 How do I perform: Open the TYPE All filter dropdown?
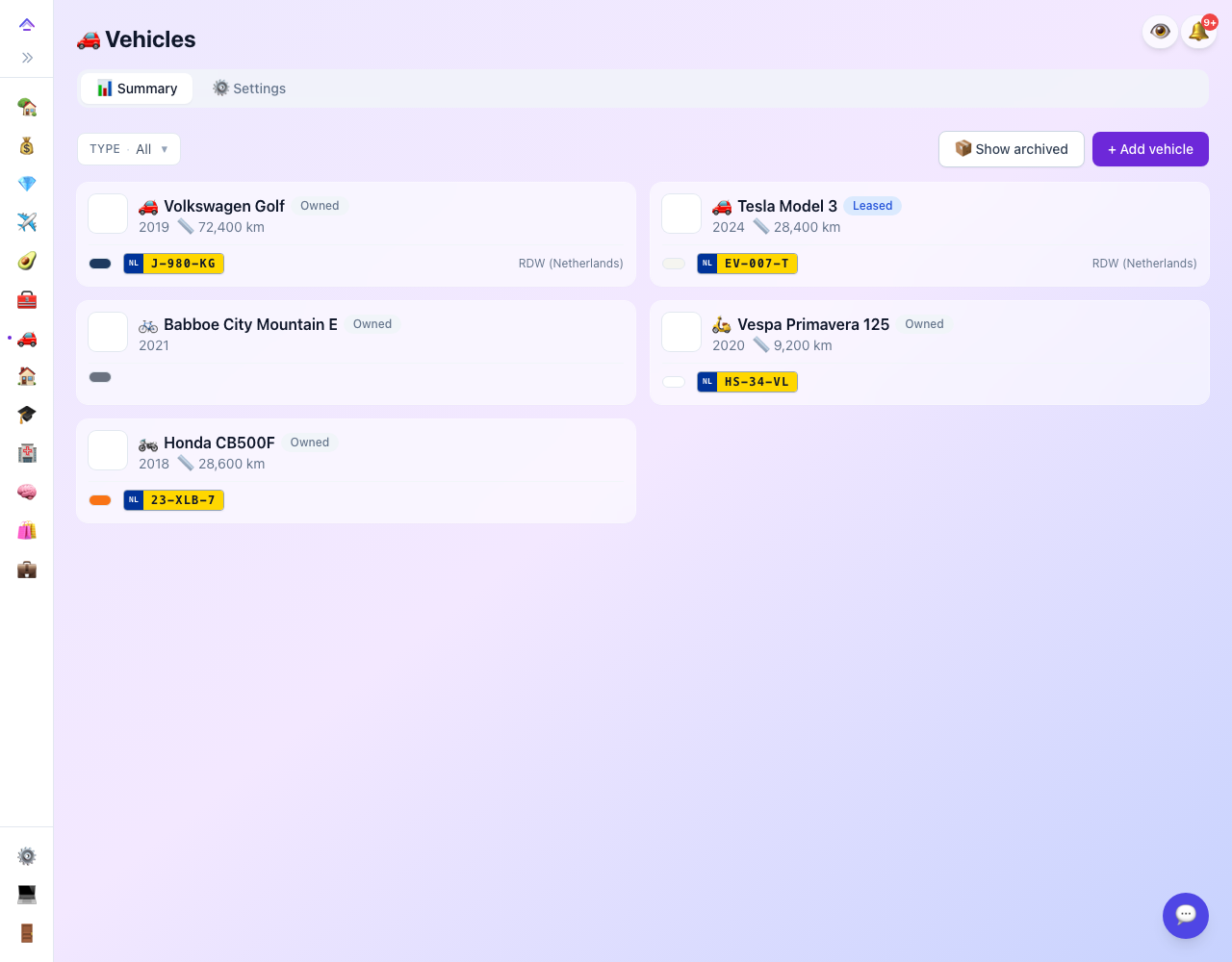[x=129, y=149]
